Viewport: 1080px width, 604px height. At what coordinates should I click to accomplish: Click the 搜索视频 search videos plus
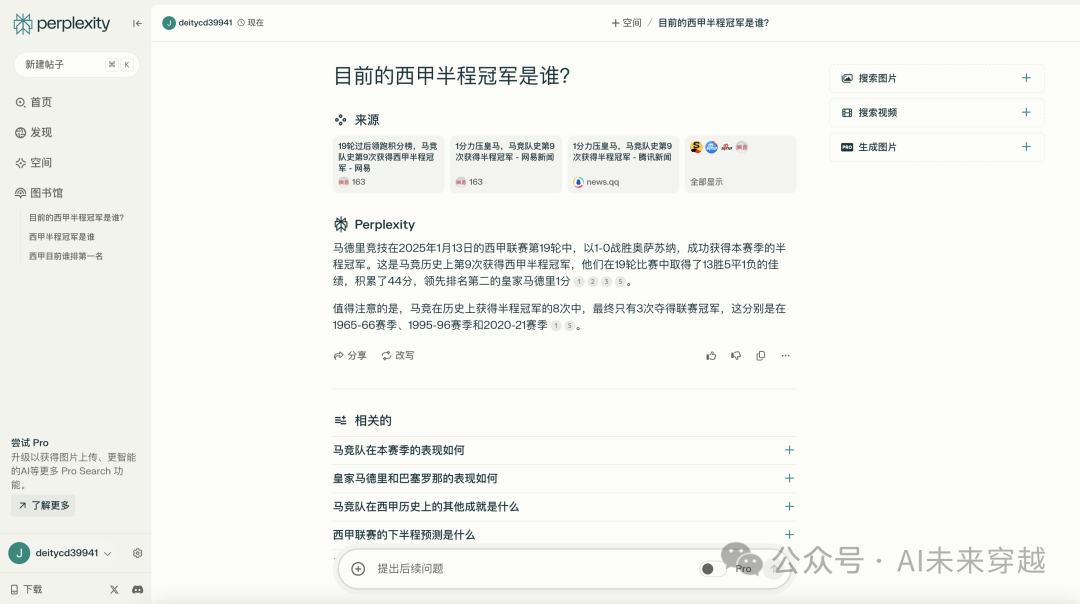coord(1026,112)
